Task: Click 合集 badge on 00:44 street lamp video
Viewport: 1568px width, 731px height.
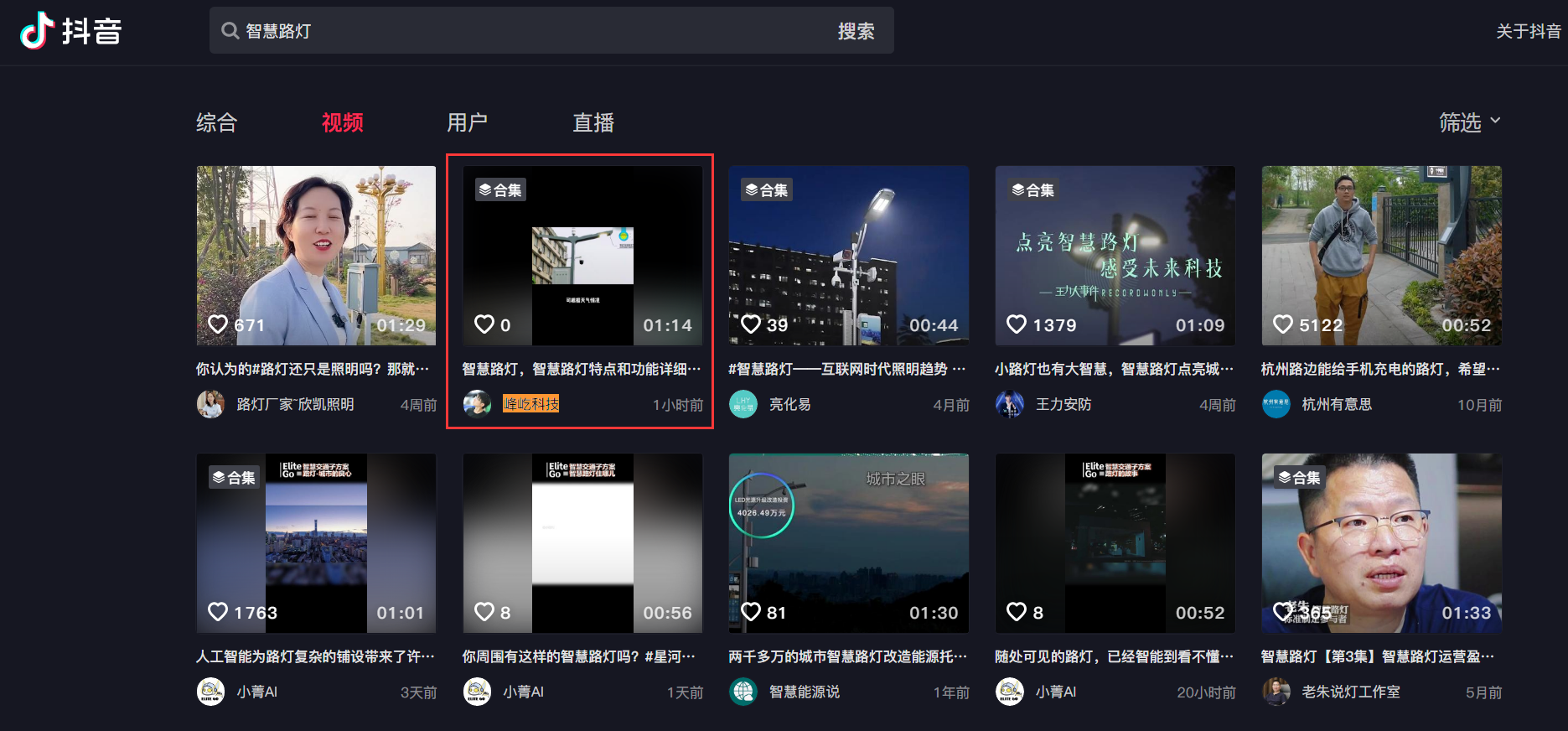Action: (x=767, y=190)
